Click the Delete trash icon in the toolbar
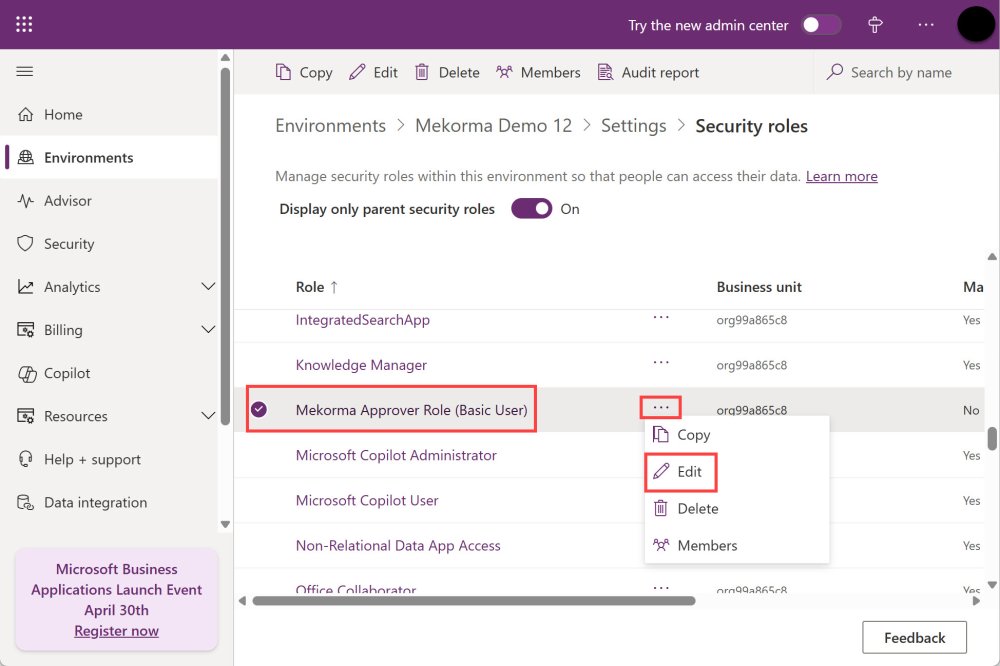 point(422,72)
